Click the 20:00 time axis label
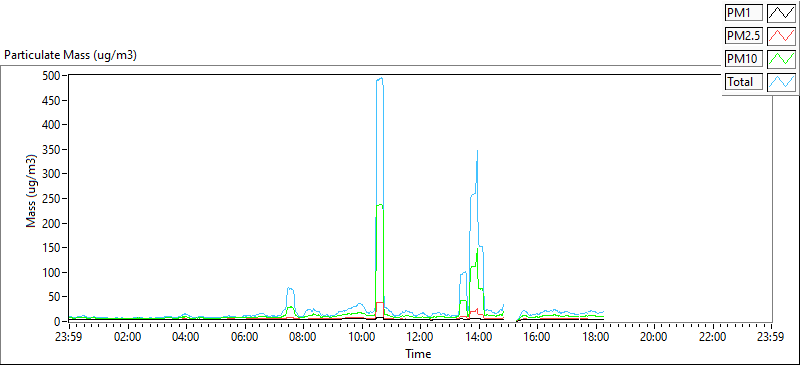The width and height of the screenshot is (800, 365). point(655,336)
